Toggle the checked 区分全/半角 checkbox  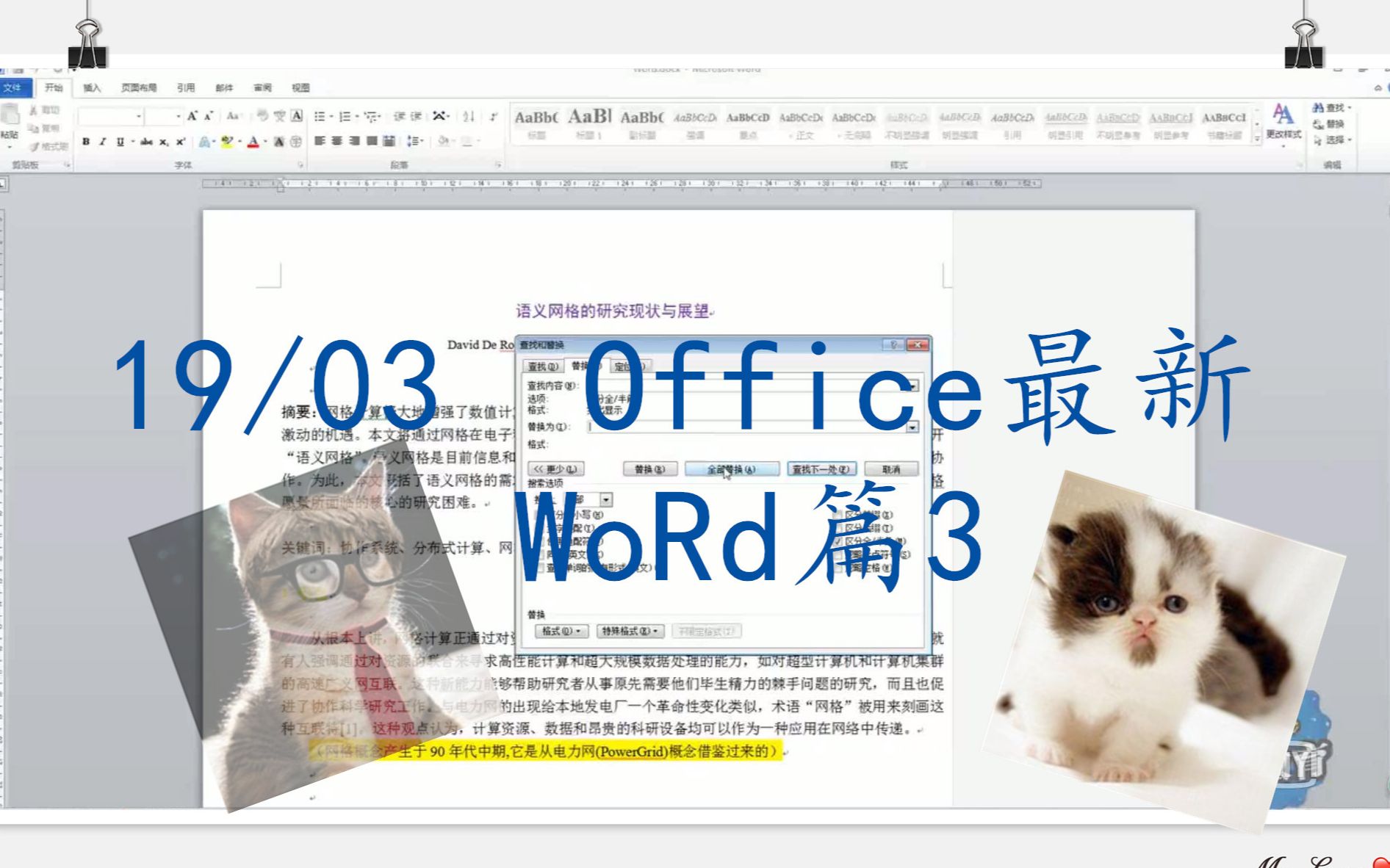[x=838, y=541]
